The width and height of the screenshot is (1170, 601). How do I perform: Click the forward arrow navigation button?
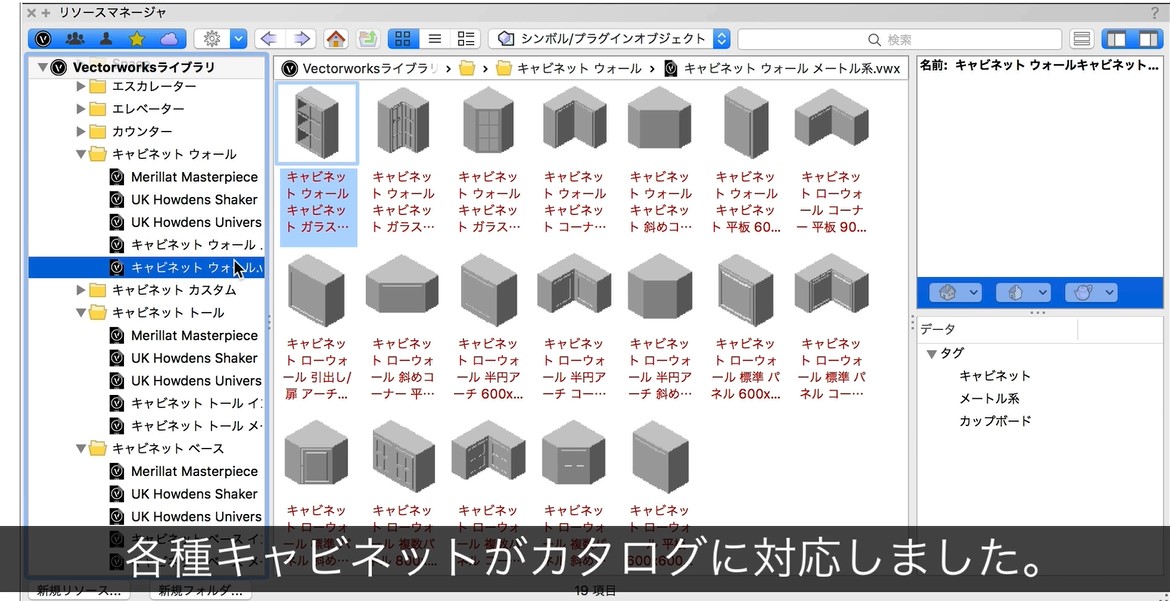[301, 39]
